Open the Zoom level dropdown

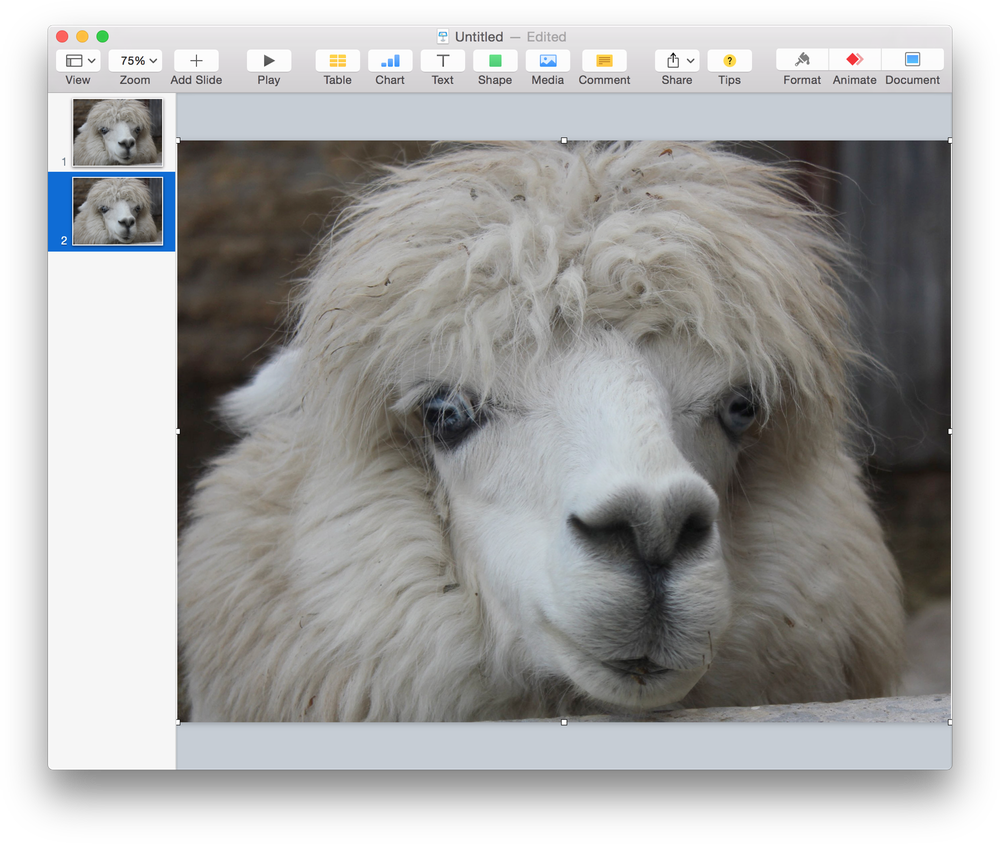pyautogui.click(x=135, y=60)
